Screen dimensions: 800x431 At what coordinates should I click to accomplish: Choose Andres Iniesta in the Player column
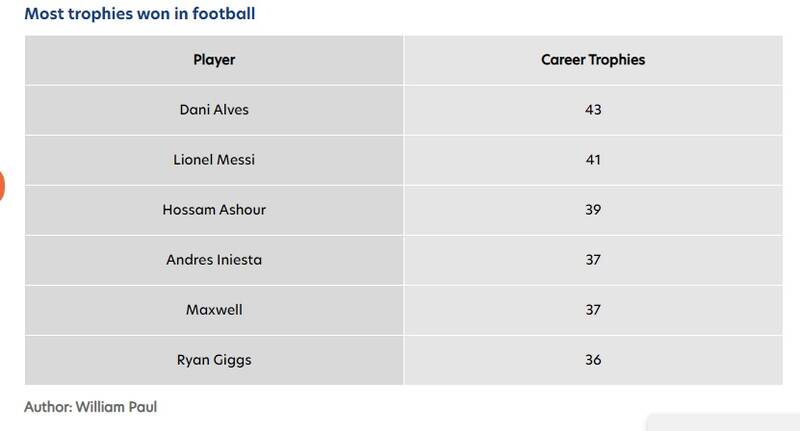(214, 260)
